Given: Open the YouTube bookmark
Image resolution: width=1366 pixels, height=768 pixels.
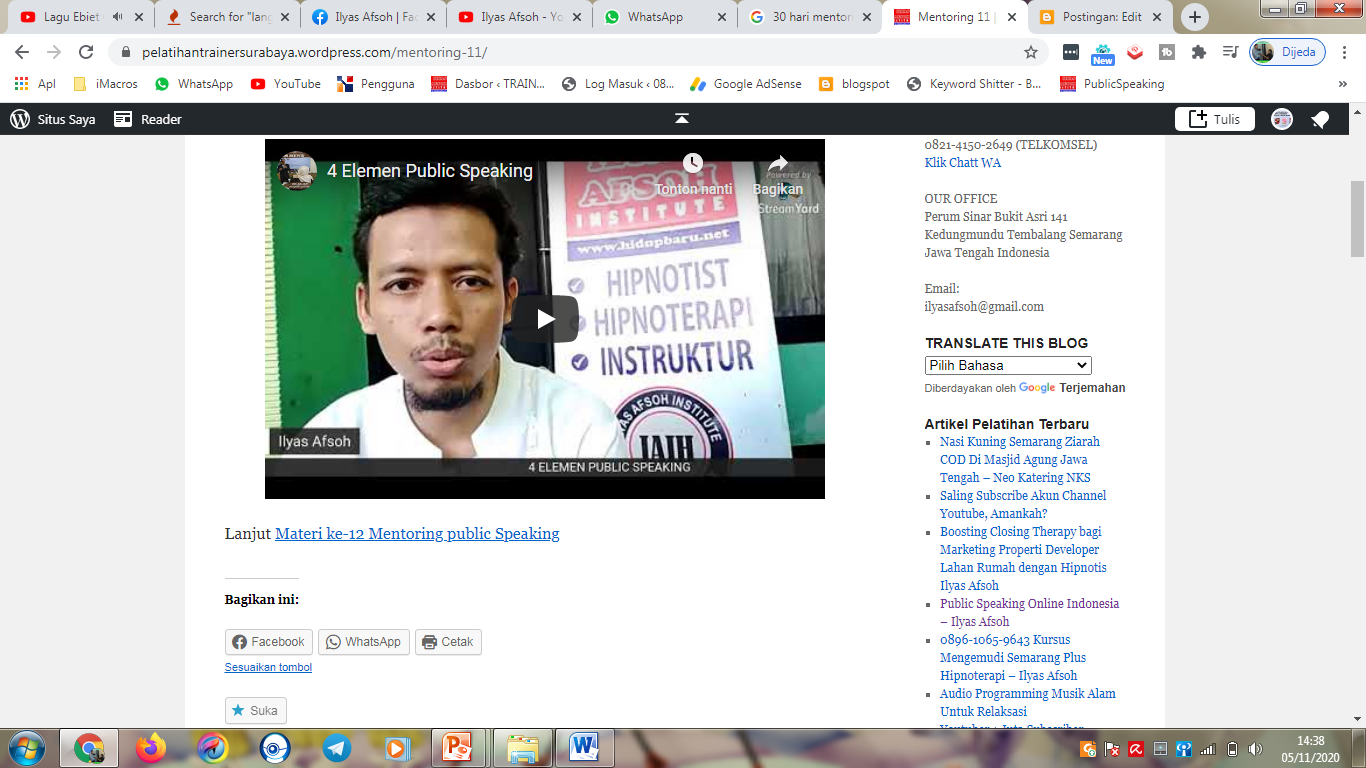Looking at the screenshot, I should point(286,84).
